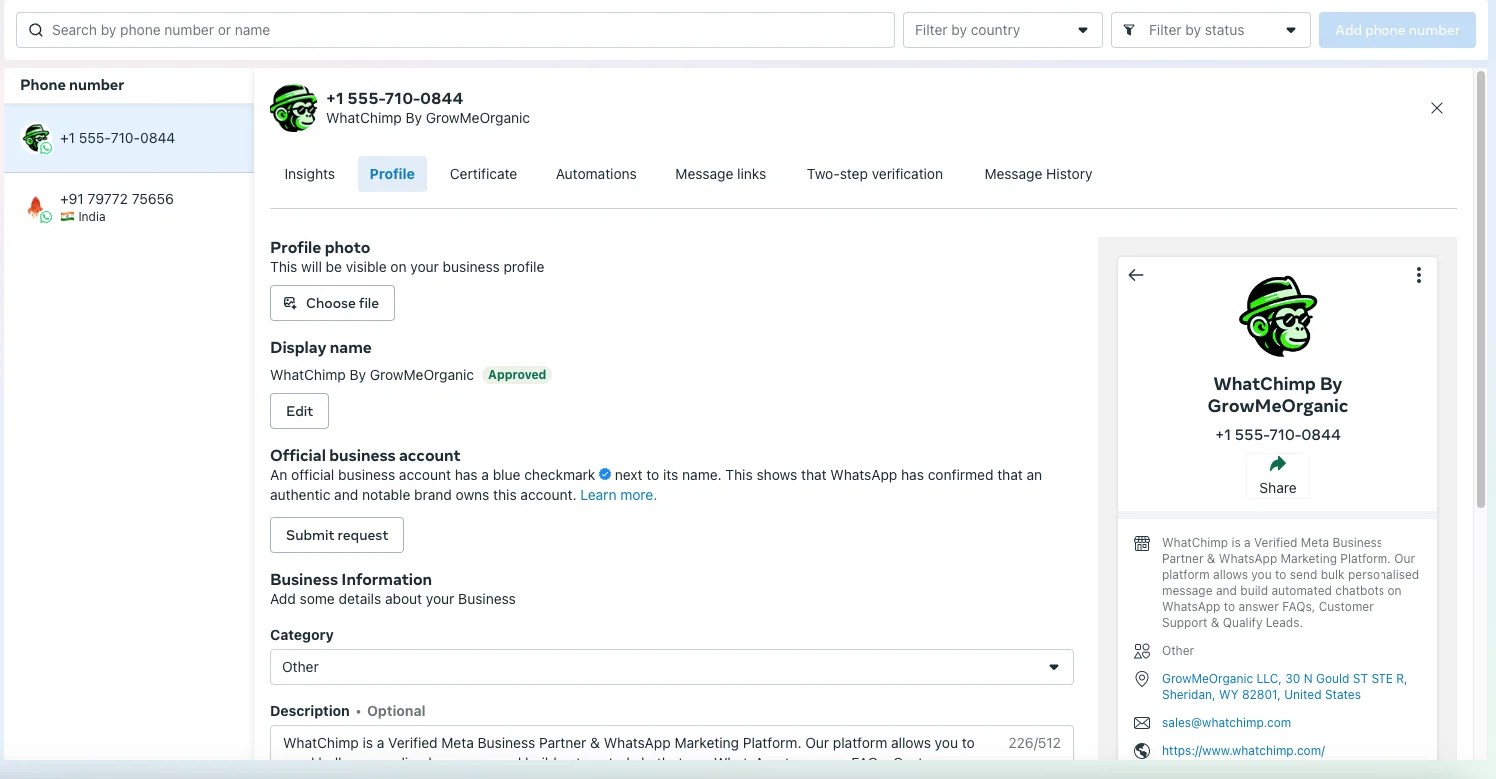The height and width of the screenshot is (779, 1496).
Task: Click the globe icon beside website link
Action: pos(1142,751)
